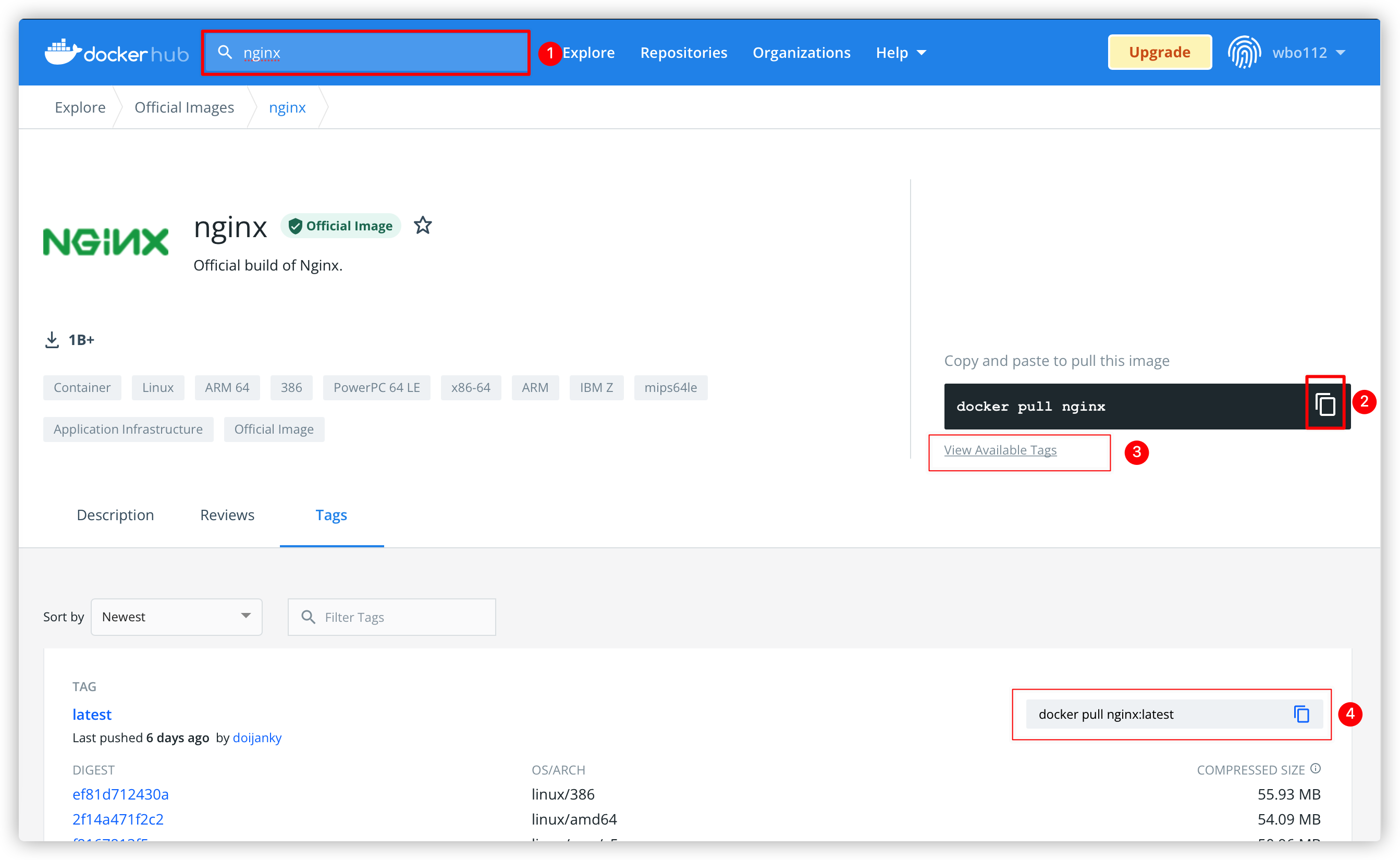Go to Explore breadcrumb
This screenshot has width=1400, height=860.
(80, 107)
